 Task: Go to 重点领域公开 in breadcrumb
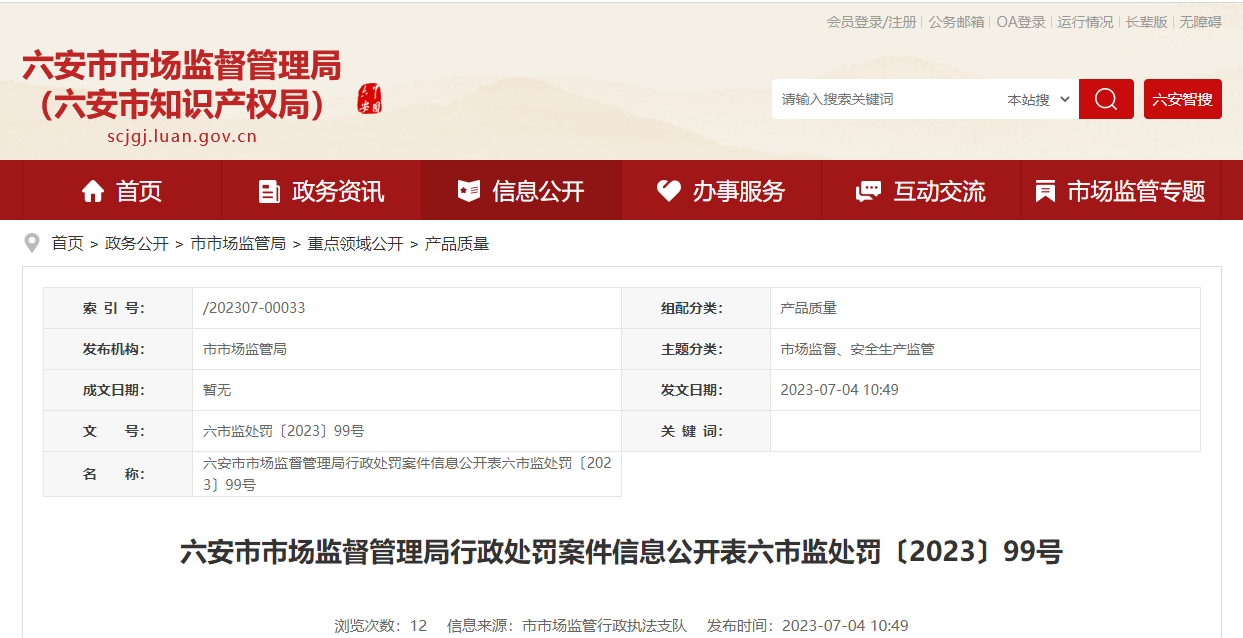click(x=355, y=243)
